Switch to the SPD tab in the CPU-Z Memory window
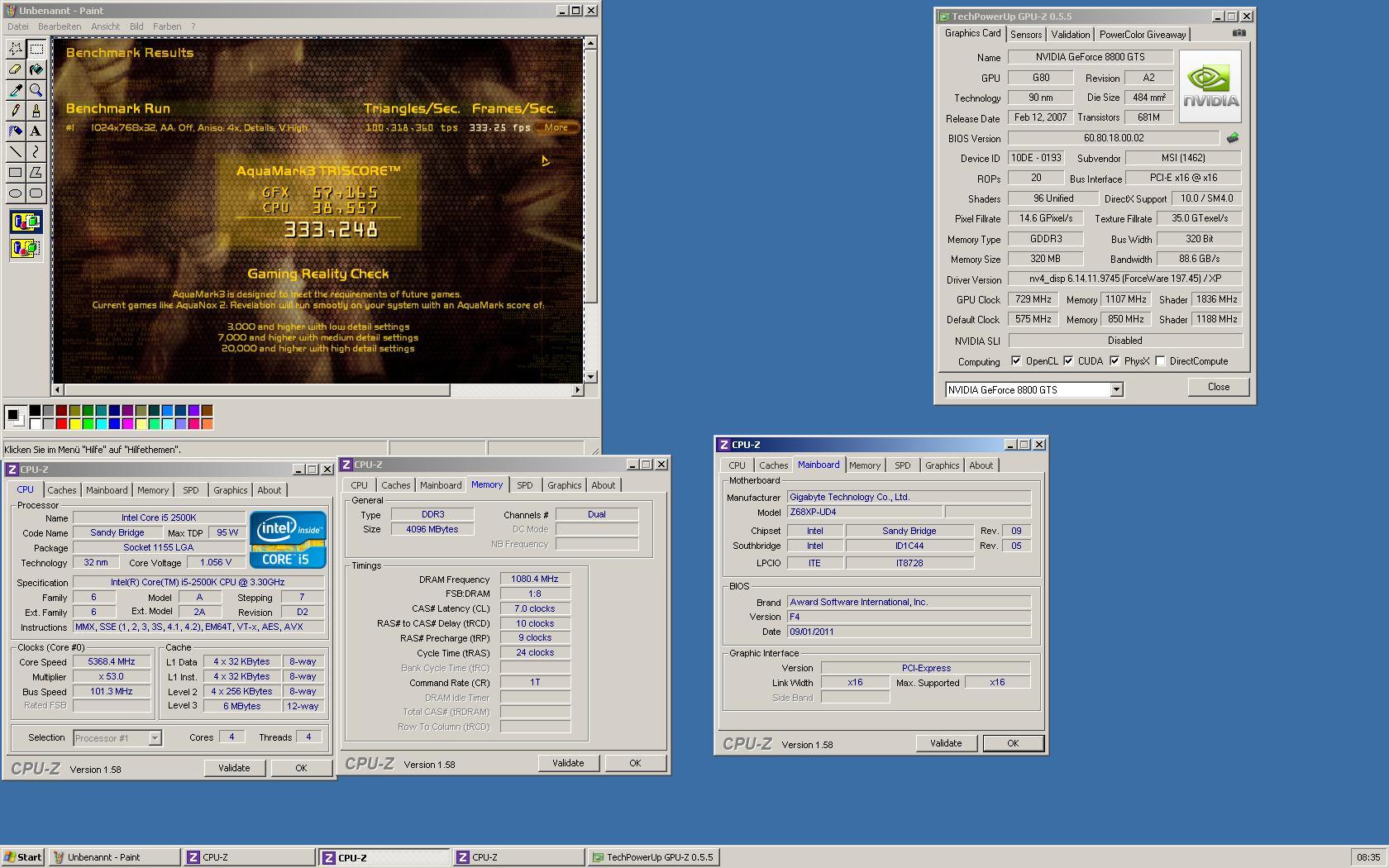Viewport: 1389px width, 868px height. click(x=525, y=485)
